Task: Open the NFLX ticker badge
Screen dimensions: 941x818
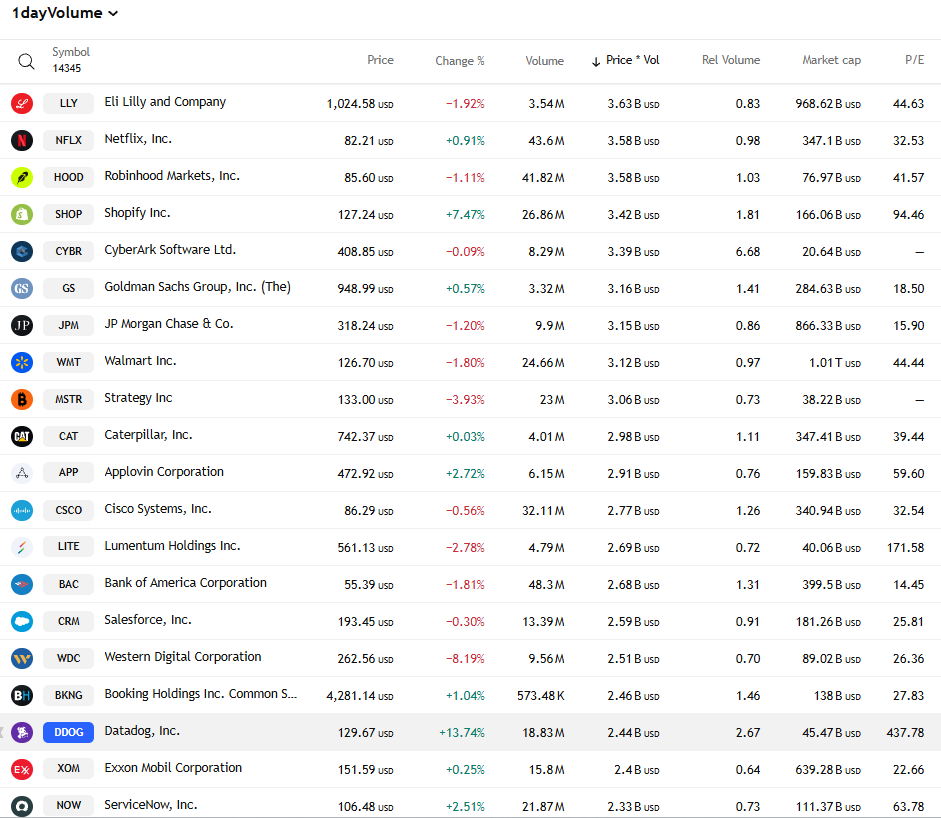Action: [68, 140]
